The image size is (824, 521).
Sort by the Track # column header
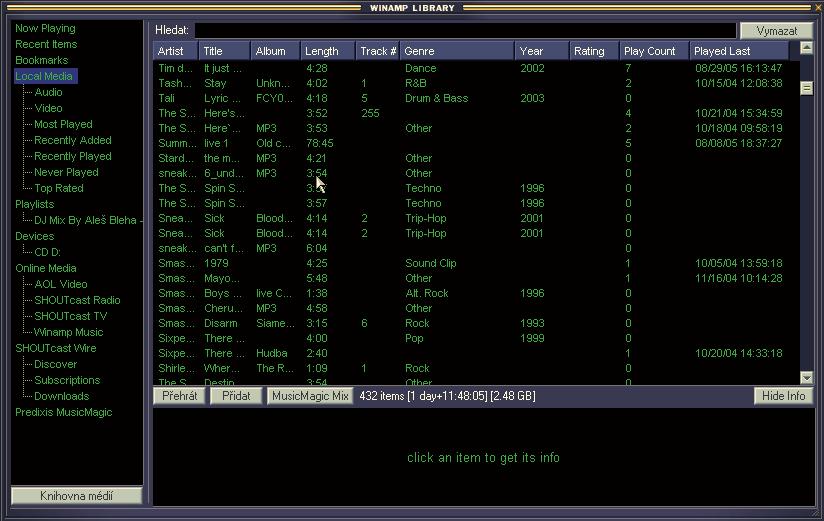377,51
